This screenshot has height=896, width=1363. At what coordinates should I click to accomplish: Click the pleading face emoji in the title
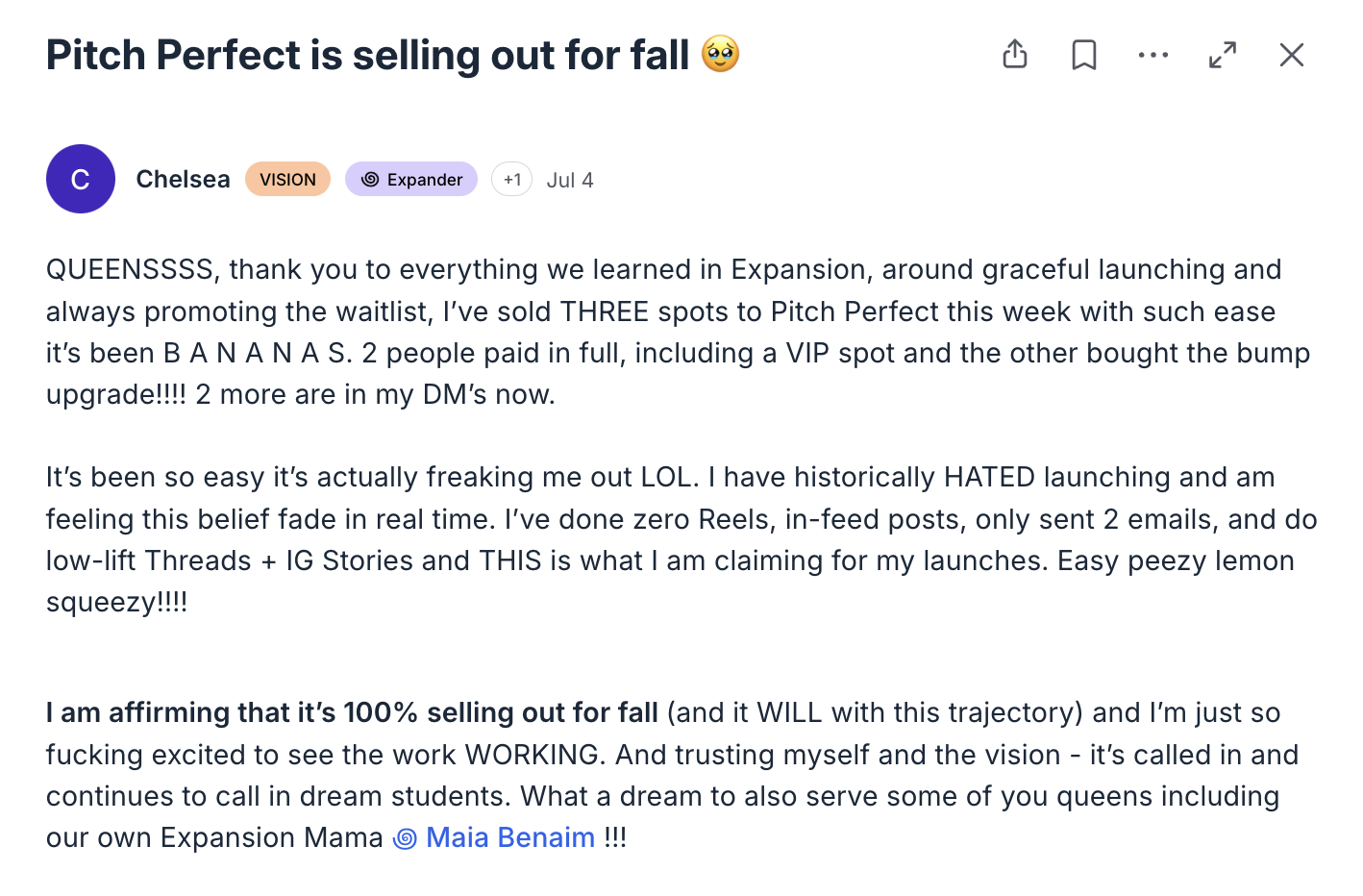[x=720, y=54]
